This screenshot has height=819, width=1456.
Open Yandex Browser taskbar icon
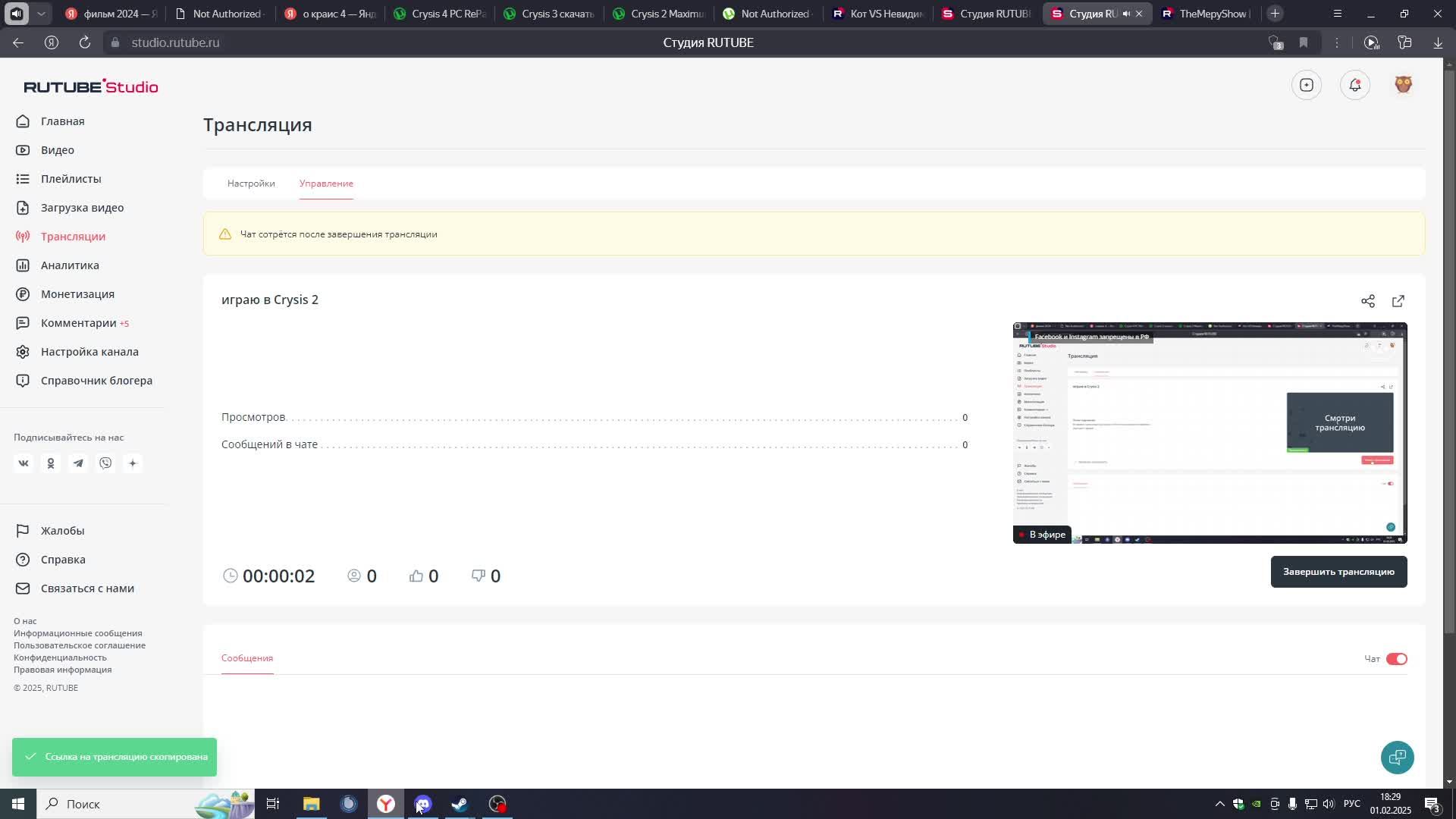click(x=386, y=804)
